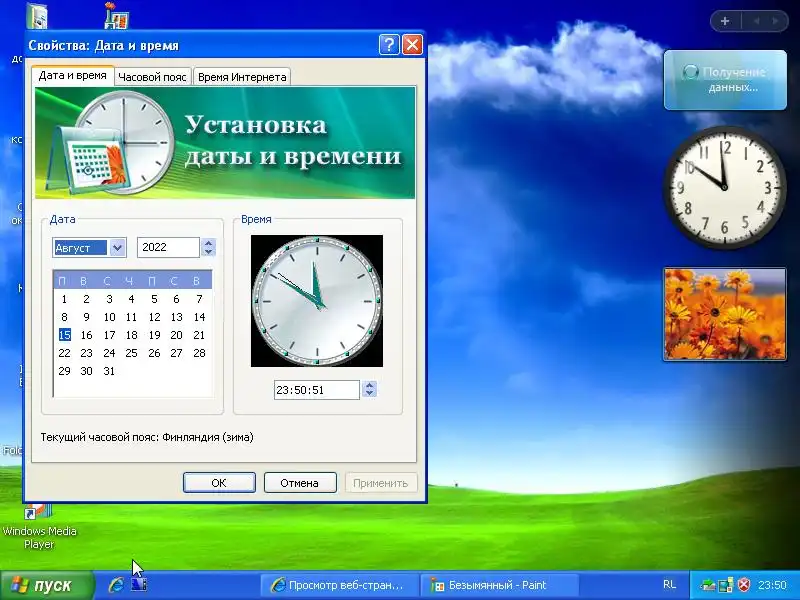Open the month dropdown showing Август
The height and width of the screenshot is (600, 800).
117,248
